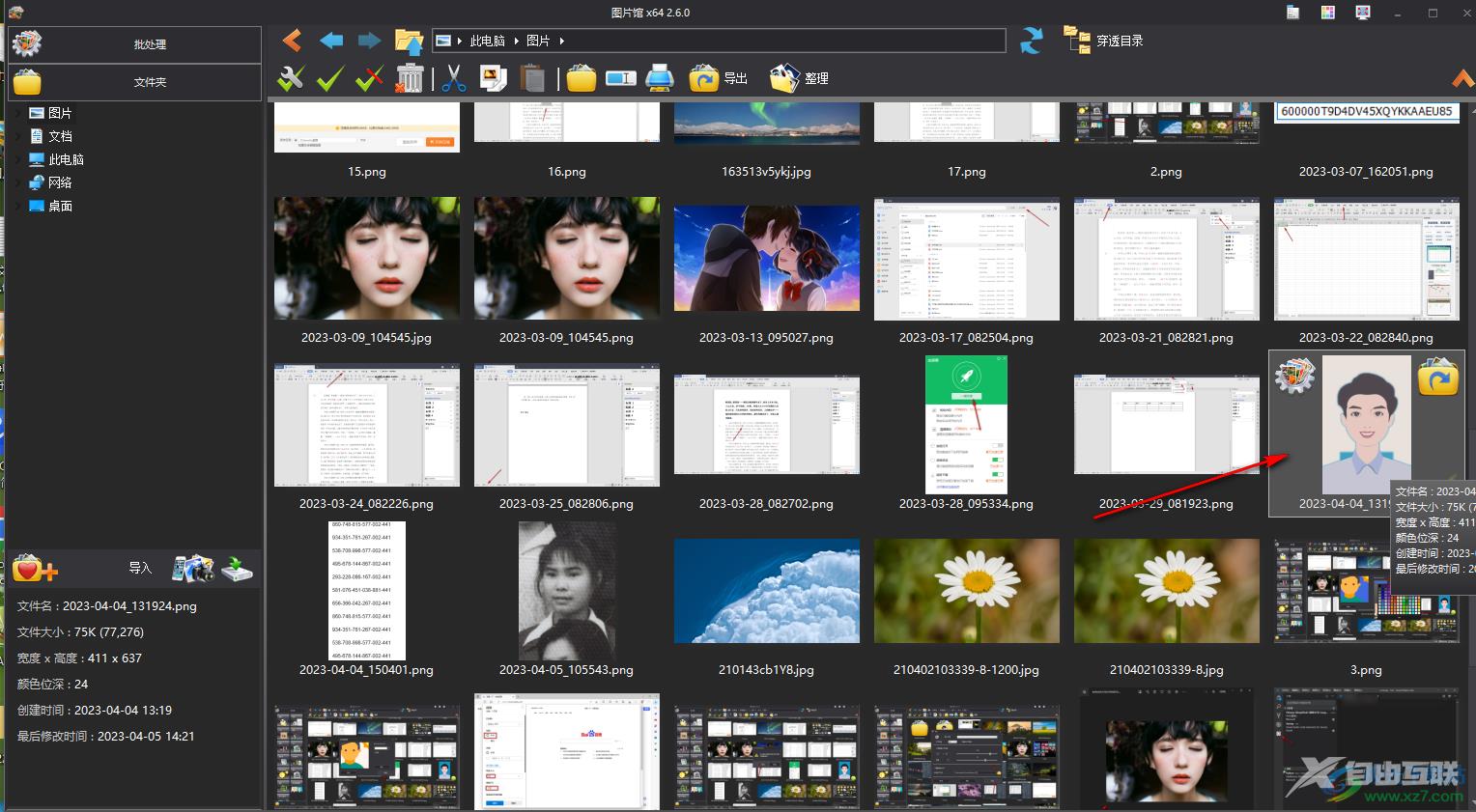The width and height of the screenshot is (1476, 812).
Task: Open breadcrumb arrow after 此电脑
Action: tap(517, 41)
